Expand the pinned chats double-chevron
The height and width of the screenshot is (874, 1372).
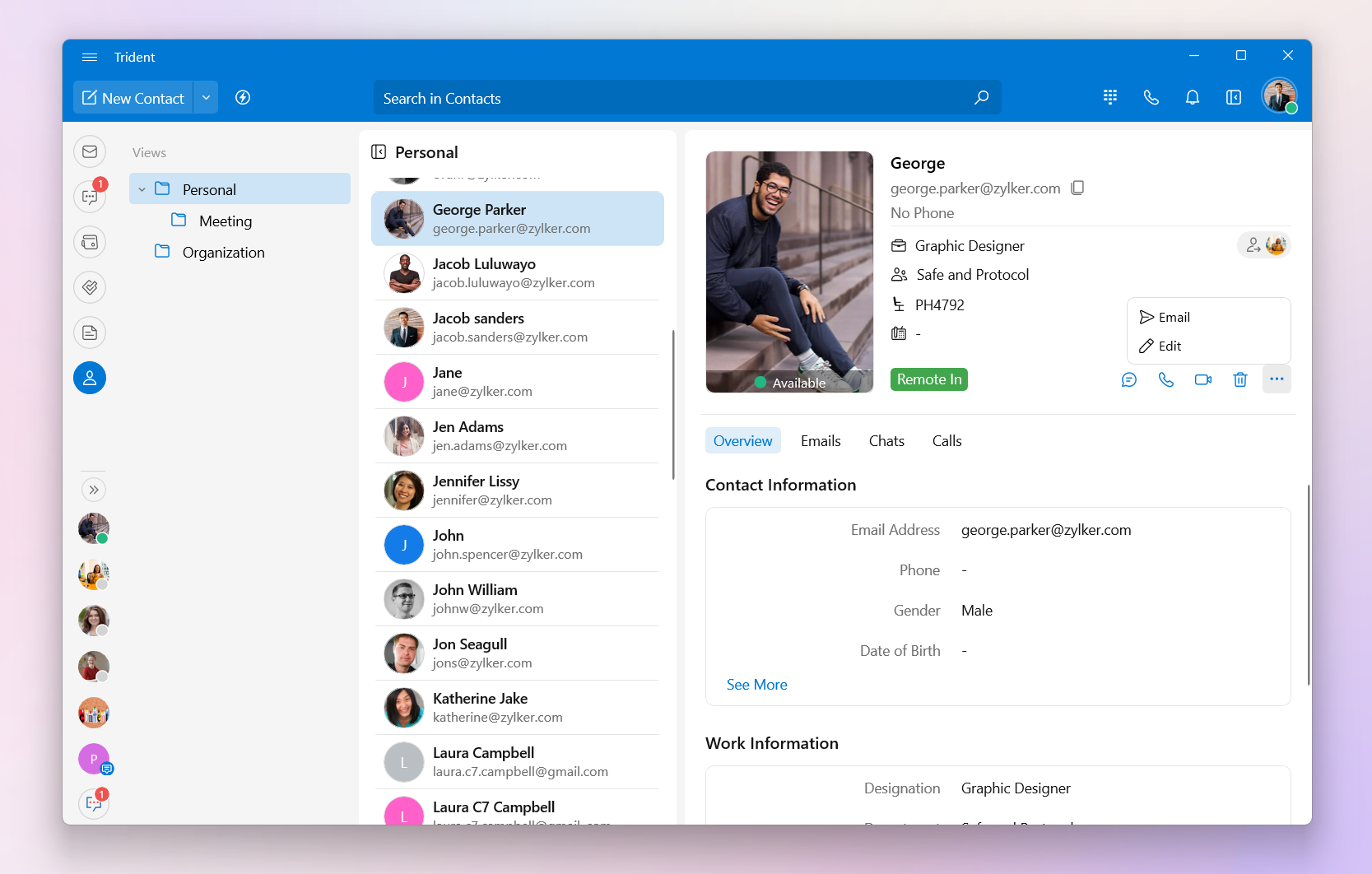(94, 490)
